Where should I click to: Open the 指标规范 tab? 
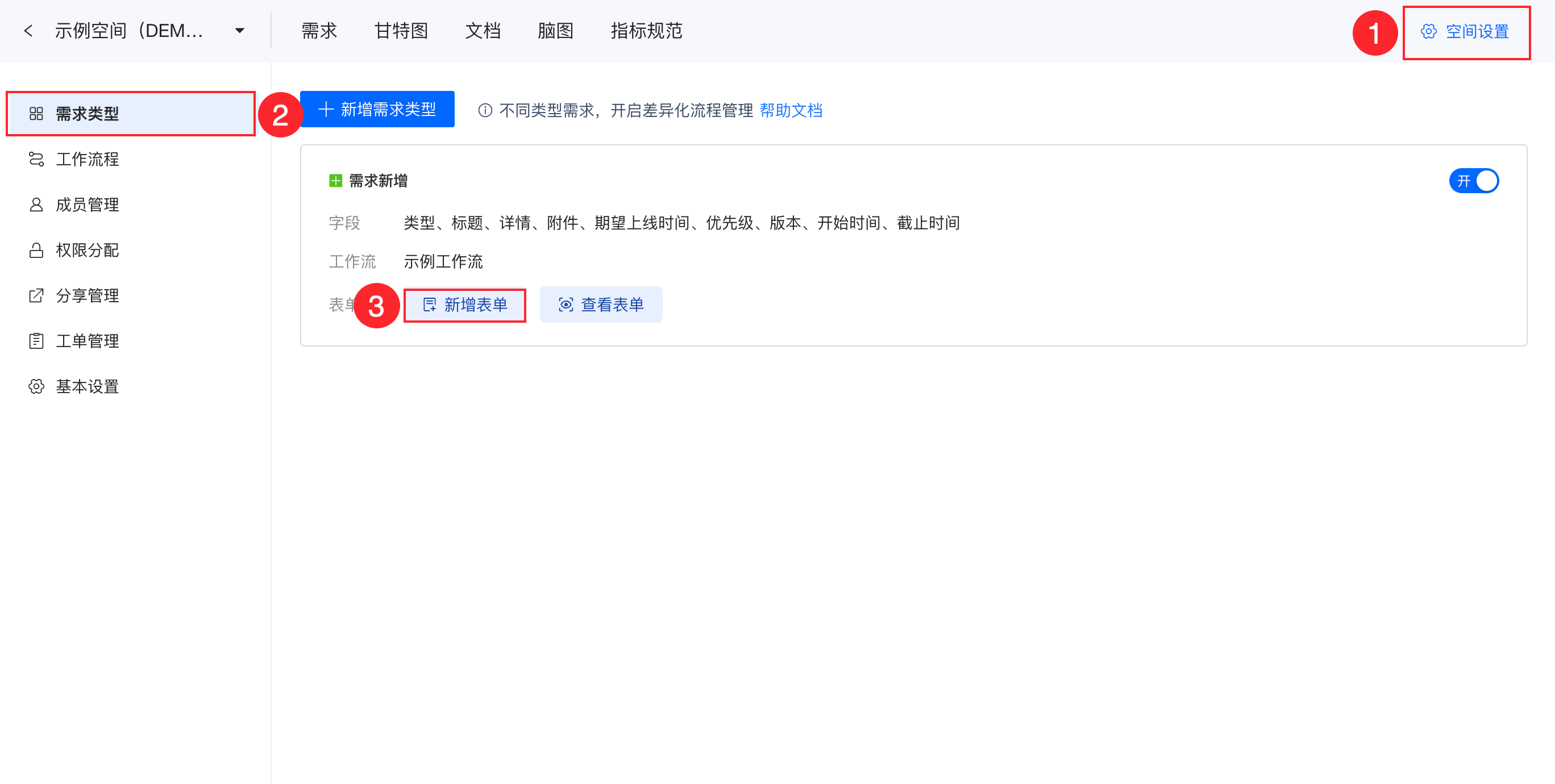646,31
